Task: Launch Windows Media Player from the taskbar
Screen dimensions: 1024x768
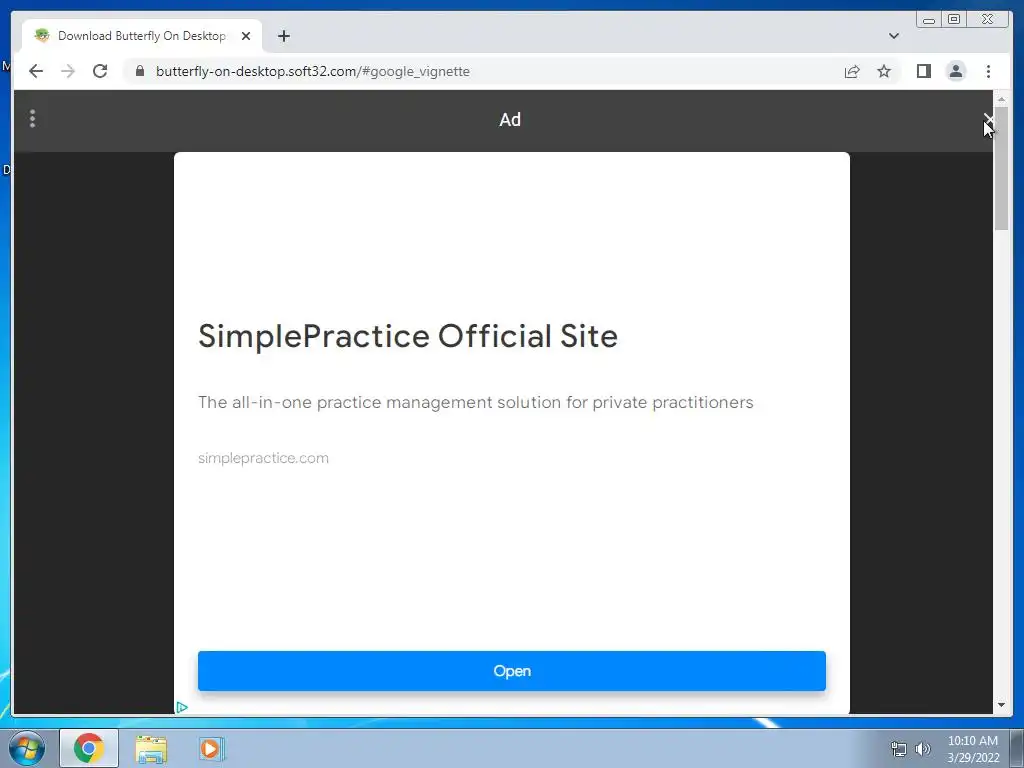Action: click(x=212, y=748)
